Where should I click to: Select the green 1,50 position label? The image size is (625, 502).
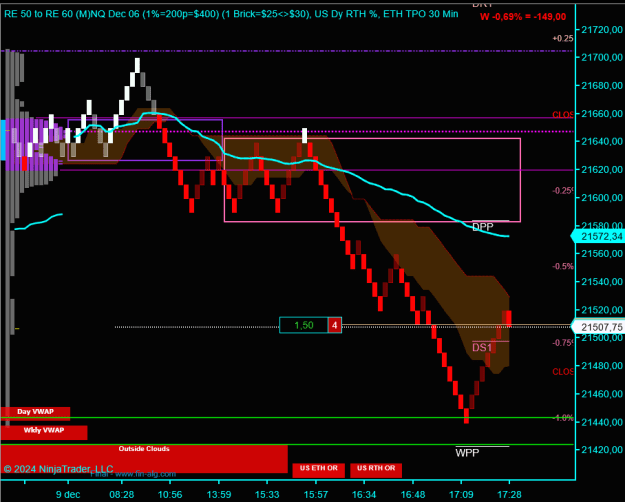[x=304, y=325]
